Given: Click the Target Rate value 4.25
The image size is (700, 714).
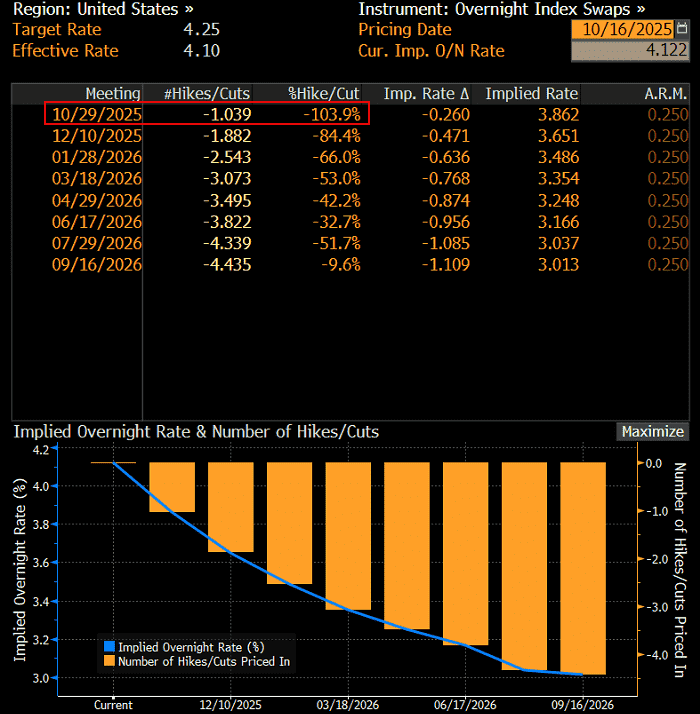Looking at the screenshot, I should (x=201, y=30).
